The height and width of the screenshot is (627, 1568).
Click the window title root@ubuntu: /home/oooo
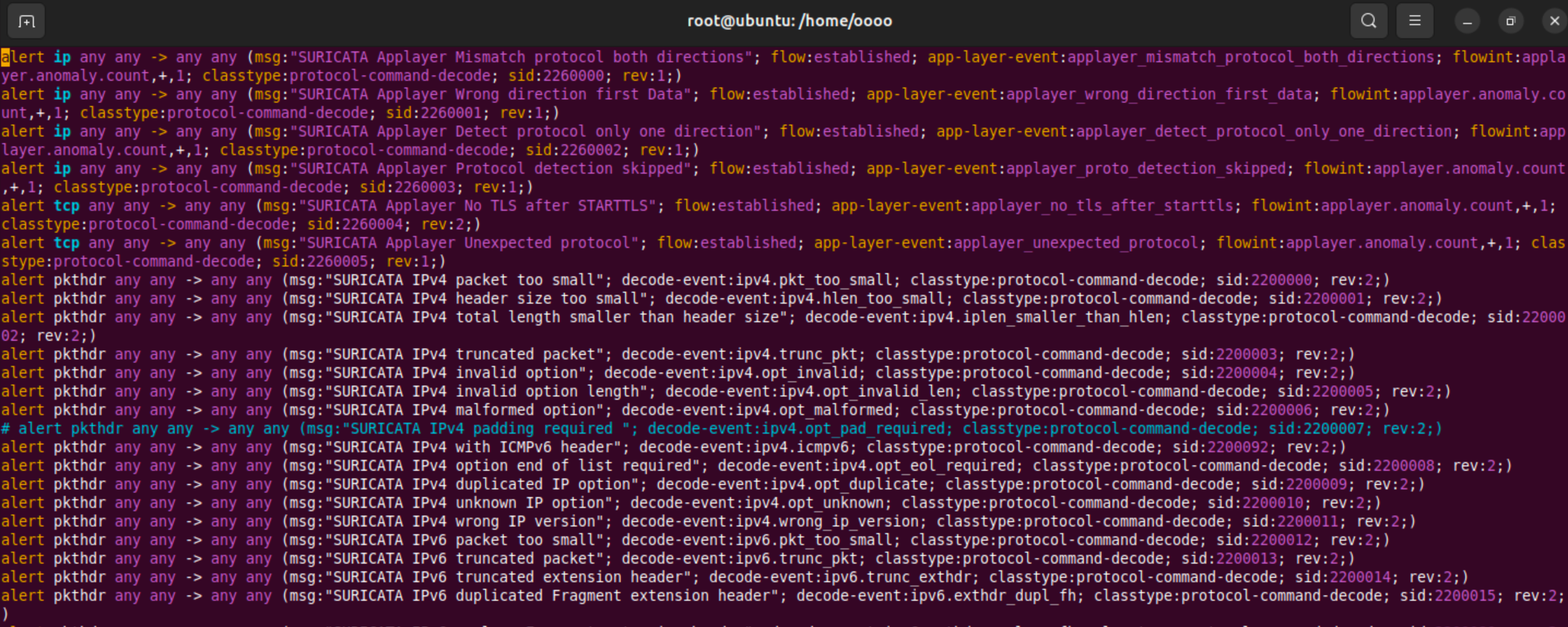[789, 21]
